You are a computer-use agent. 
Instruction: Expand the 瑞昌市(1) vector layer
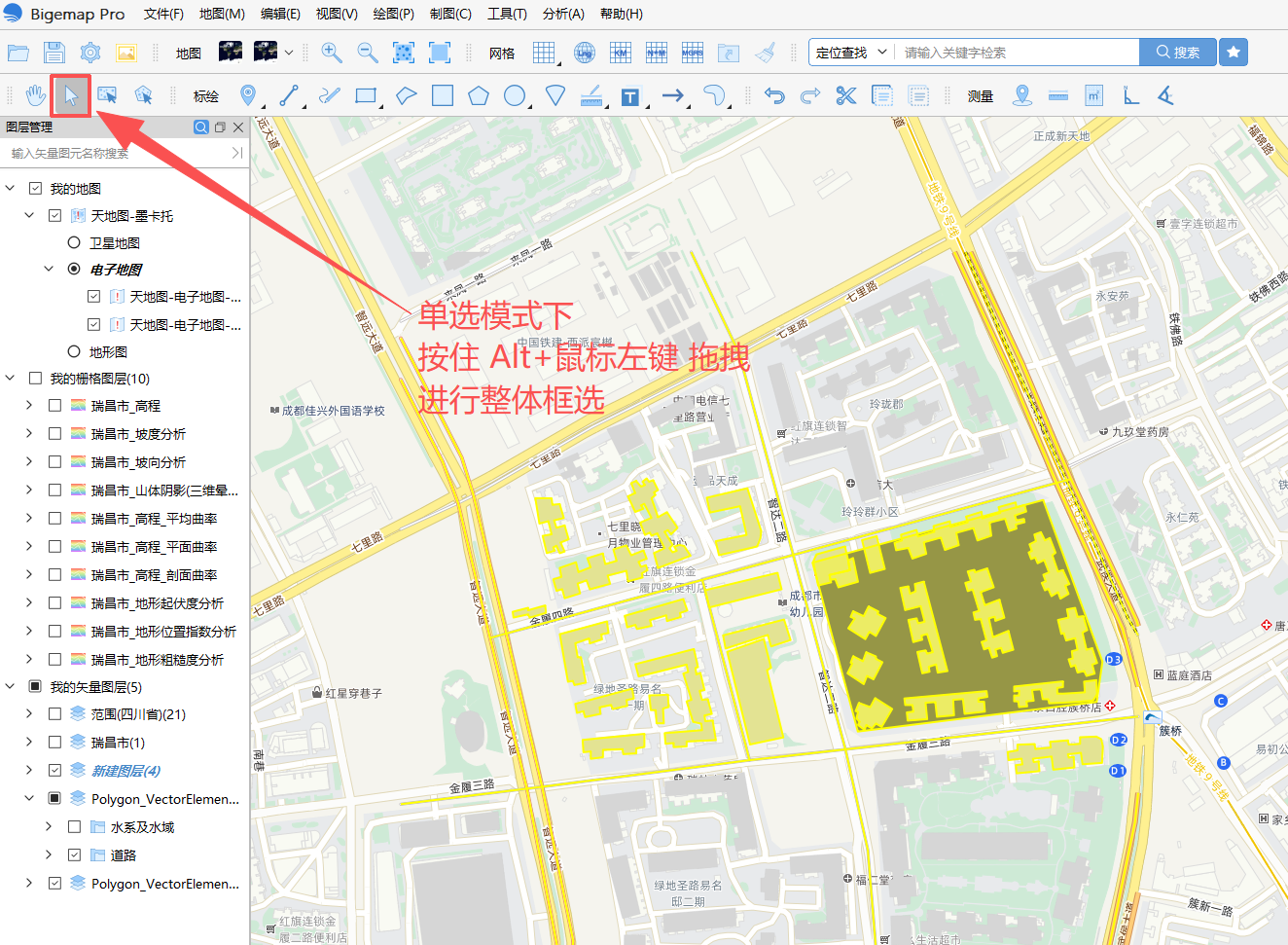point(29,742)
